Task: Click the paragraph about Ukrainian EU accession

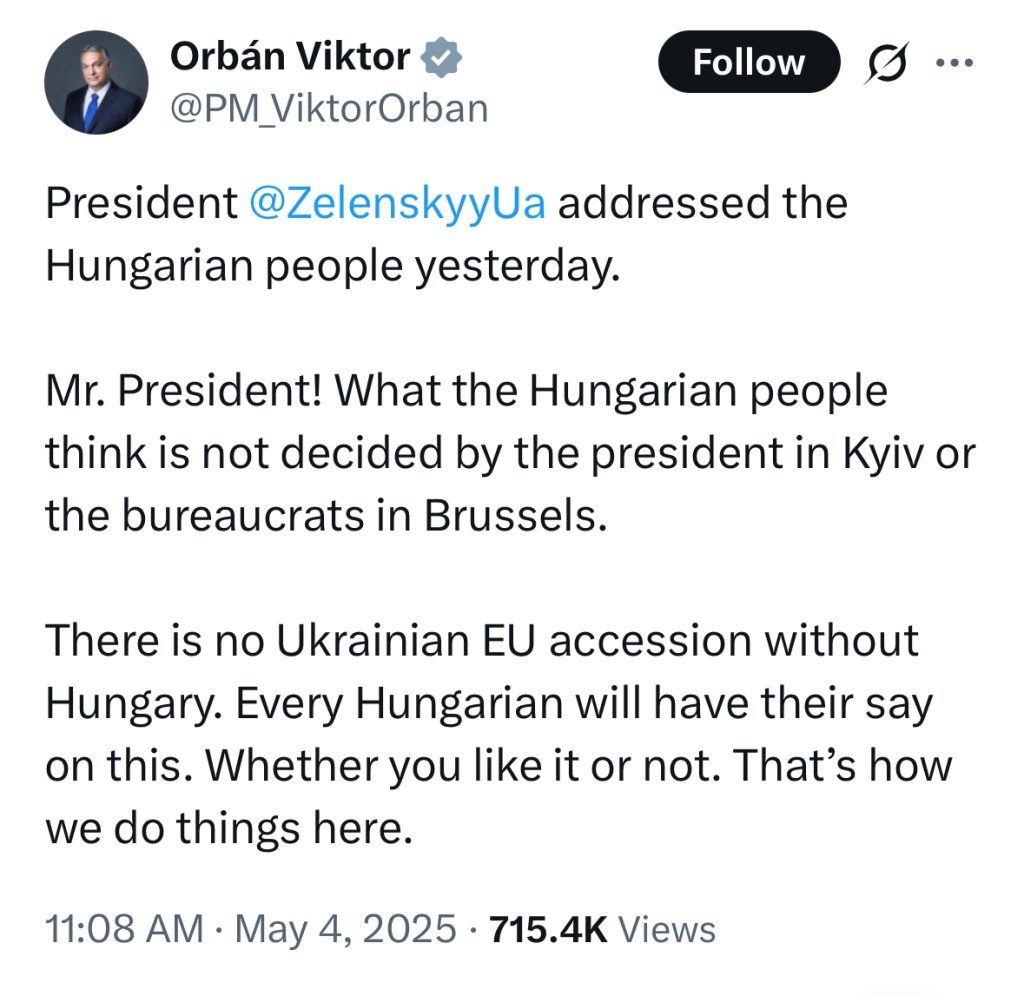Action: pyautogui.click(x=499, y=734)
